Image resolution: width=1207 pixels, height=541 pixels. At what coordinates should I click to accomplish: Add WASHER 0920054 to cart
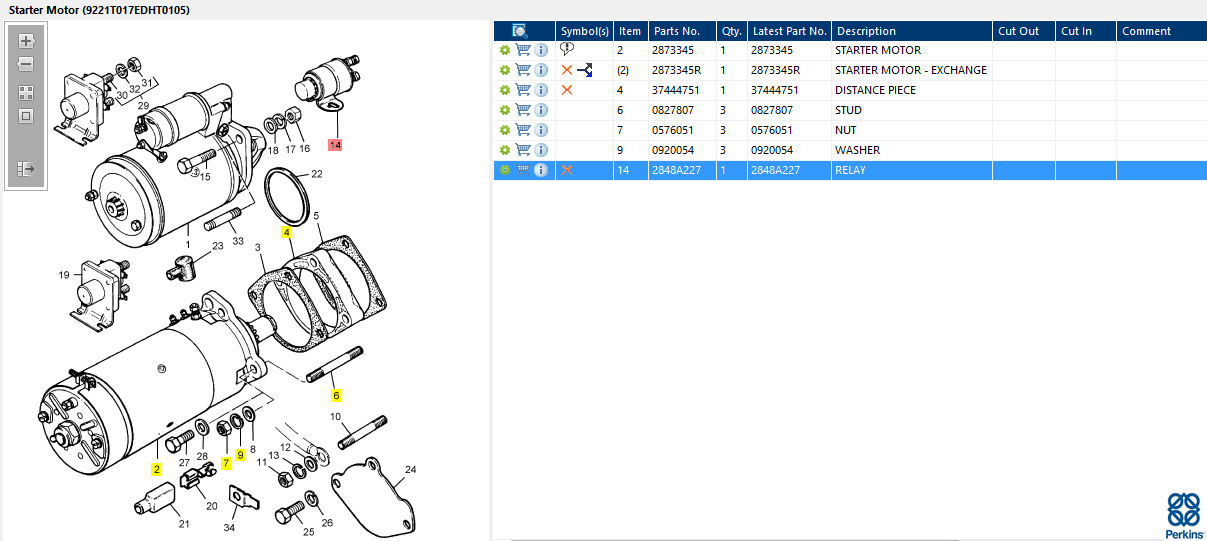[523, 150]
